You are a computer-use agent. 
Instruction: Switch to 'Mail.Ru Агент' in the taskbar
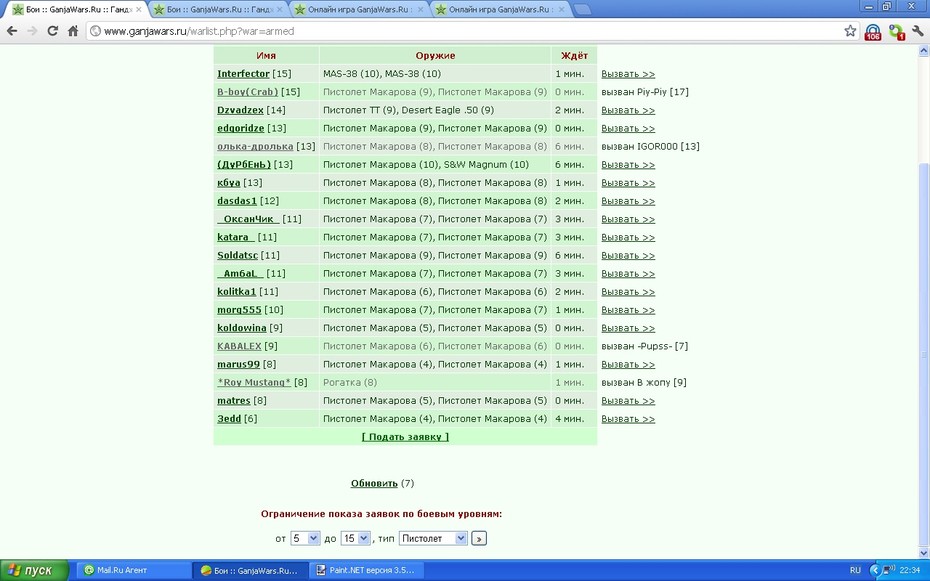(133, 570)
